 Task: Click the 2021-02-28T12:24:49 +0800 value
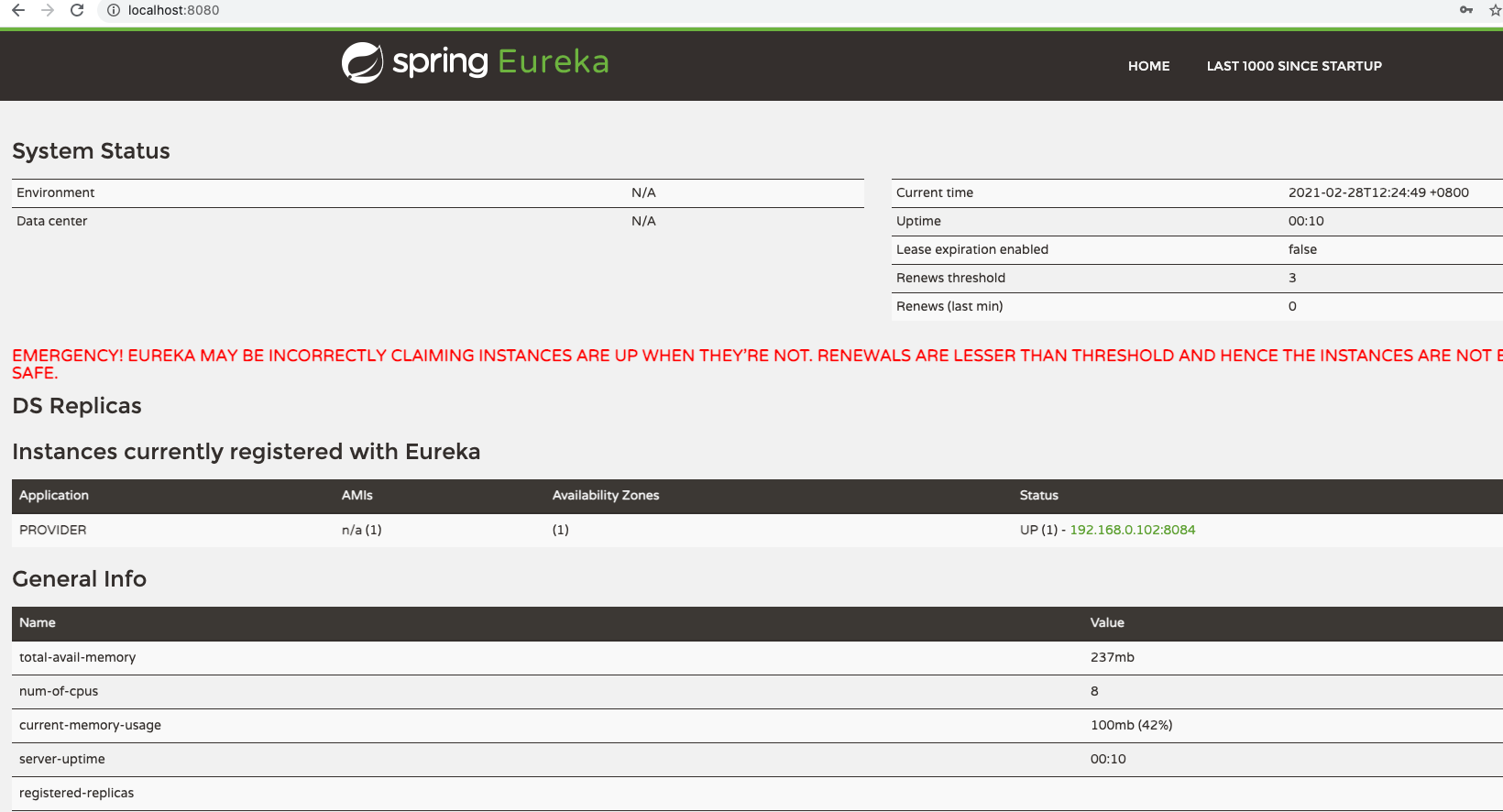[x=1378, y=192]
